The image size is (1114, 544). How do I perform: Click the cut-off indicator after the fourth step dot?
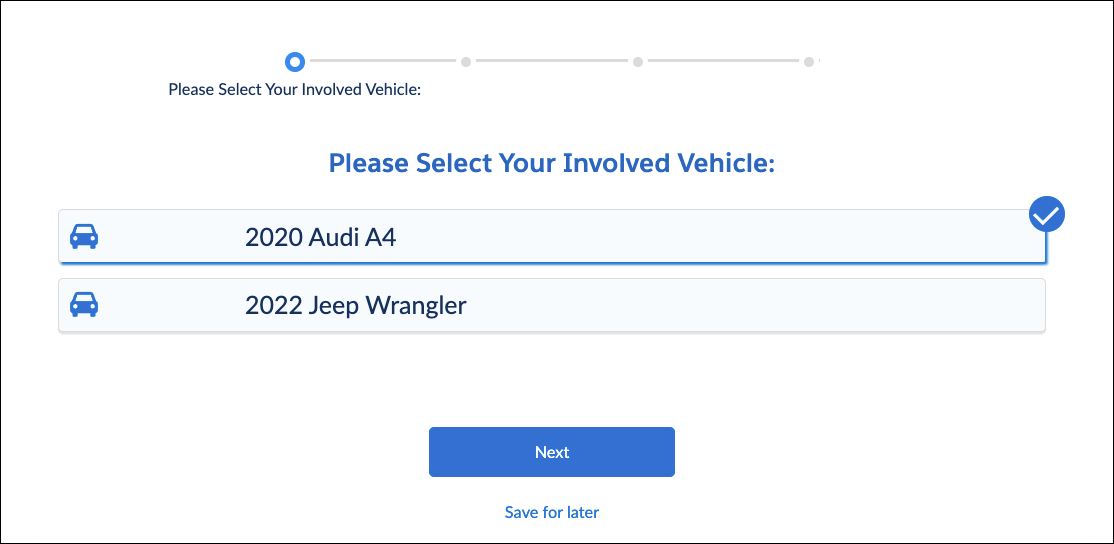coord(819,61)
